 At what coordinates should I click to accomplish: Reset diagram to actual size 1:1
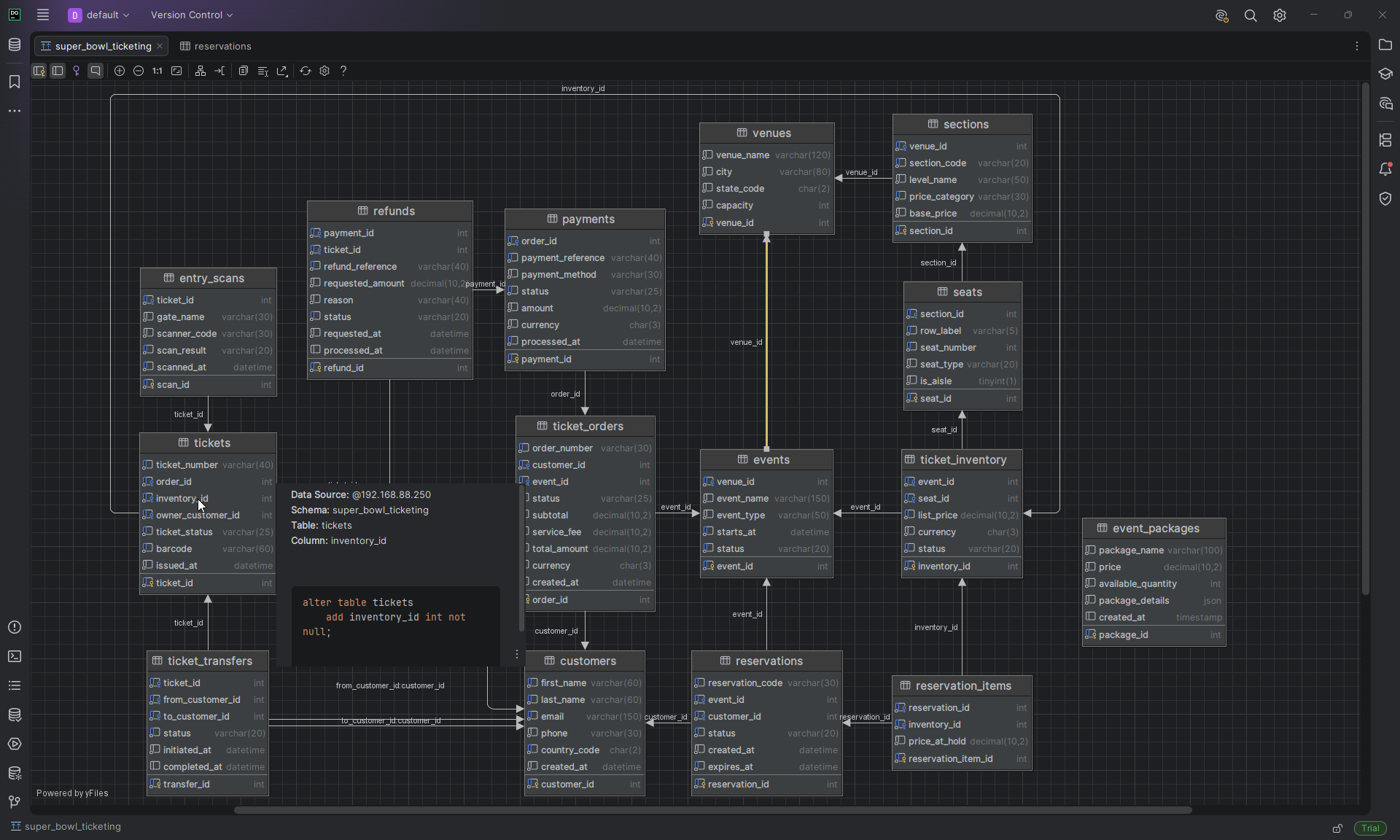click(157, 71)
